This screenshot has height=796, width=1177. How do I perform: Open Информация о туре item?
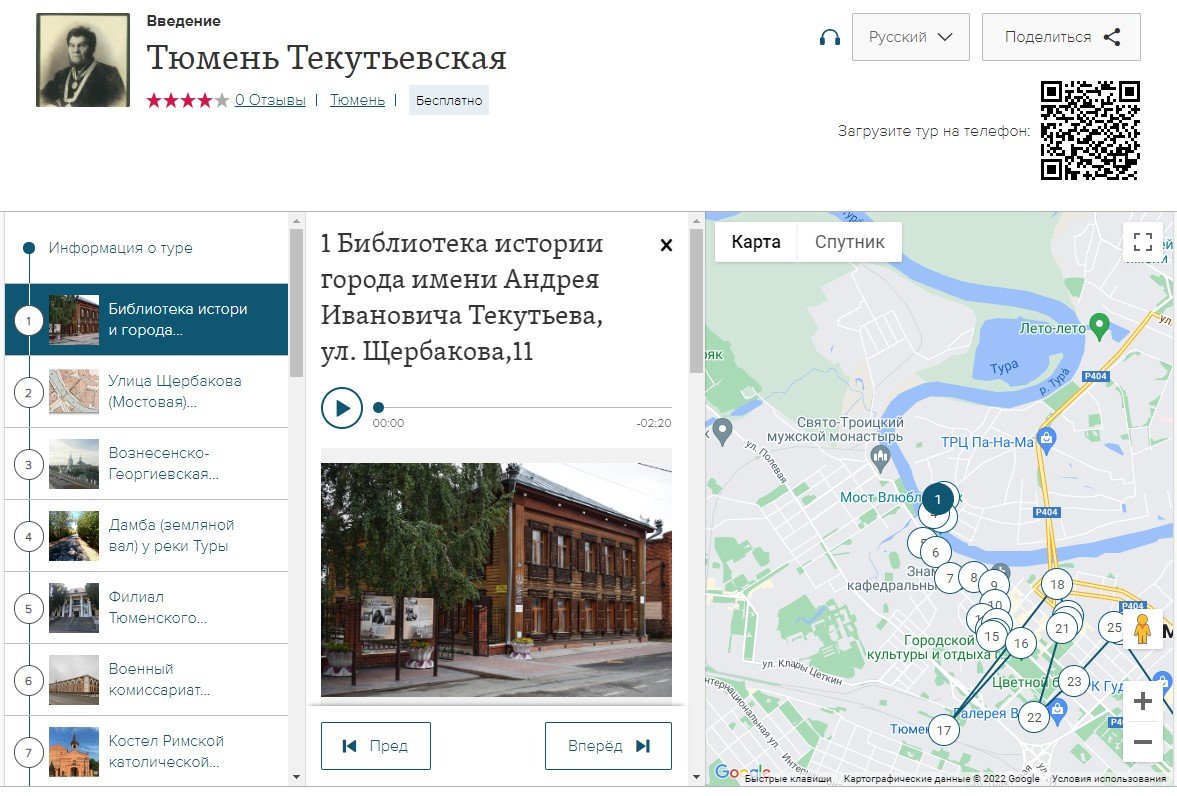pyautogui.click(x=120, y=248)
